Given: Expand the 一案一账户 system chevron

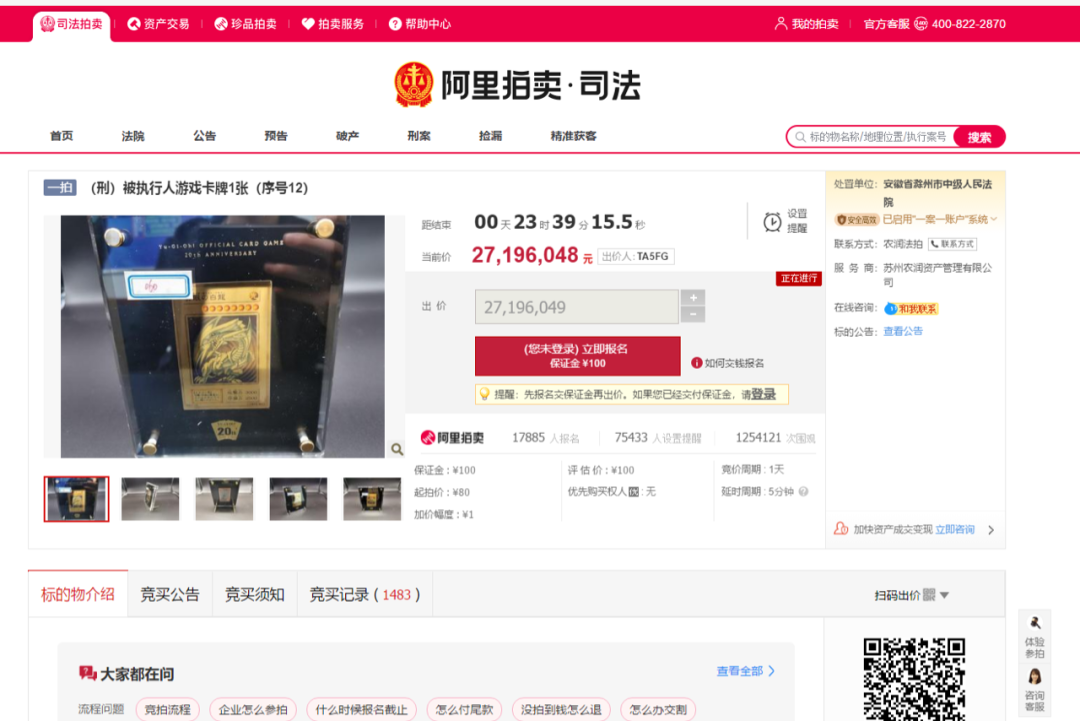Looking at the screenshot, I should click(993, 219).
